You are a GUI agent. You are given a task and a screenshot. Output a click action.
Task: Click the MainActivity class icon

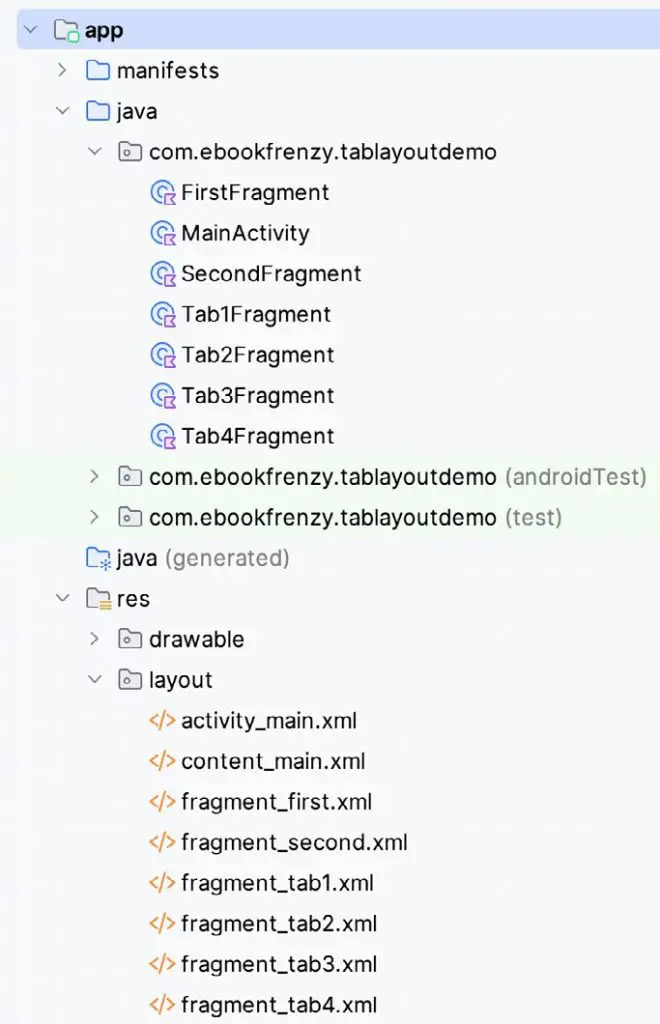point(163,233)
